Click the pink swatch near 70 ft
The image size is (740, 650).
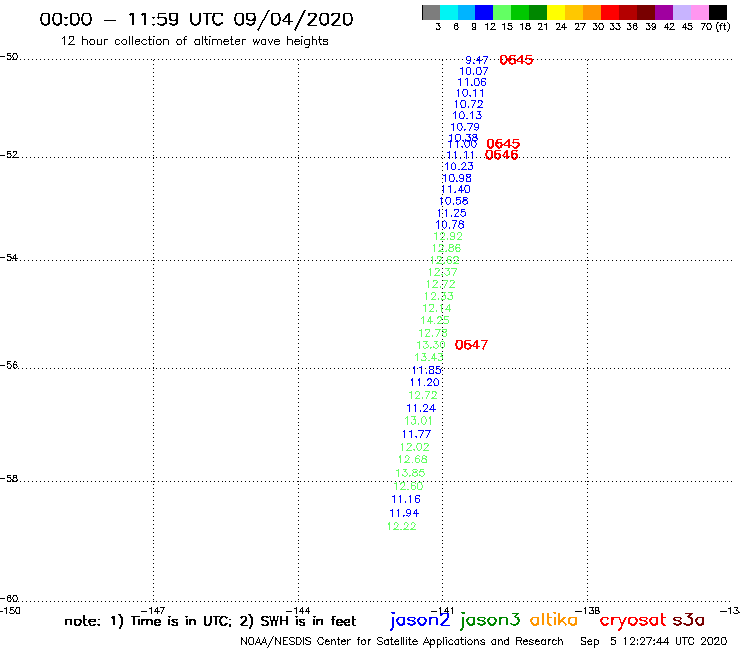699,12
